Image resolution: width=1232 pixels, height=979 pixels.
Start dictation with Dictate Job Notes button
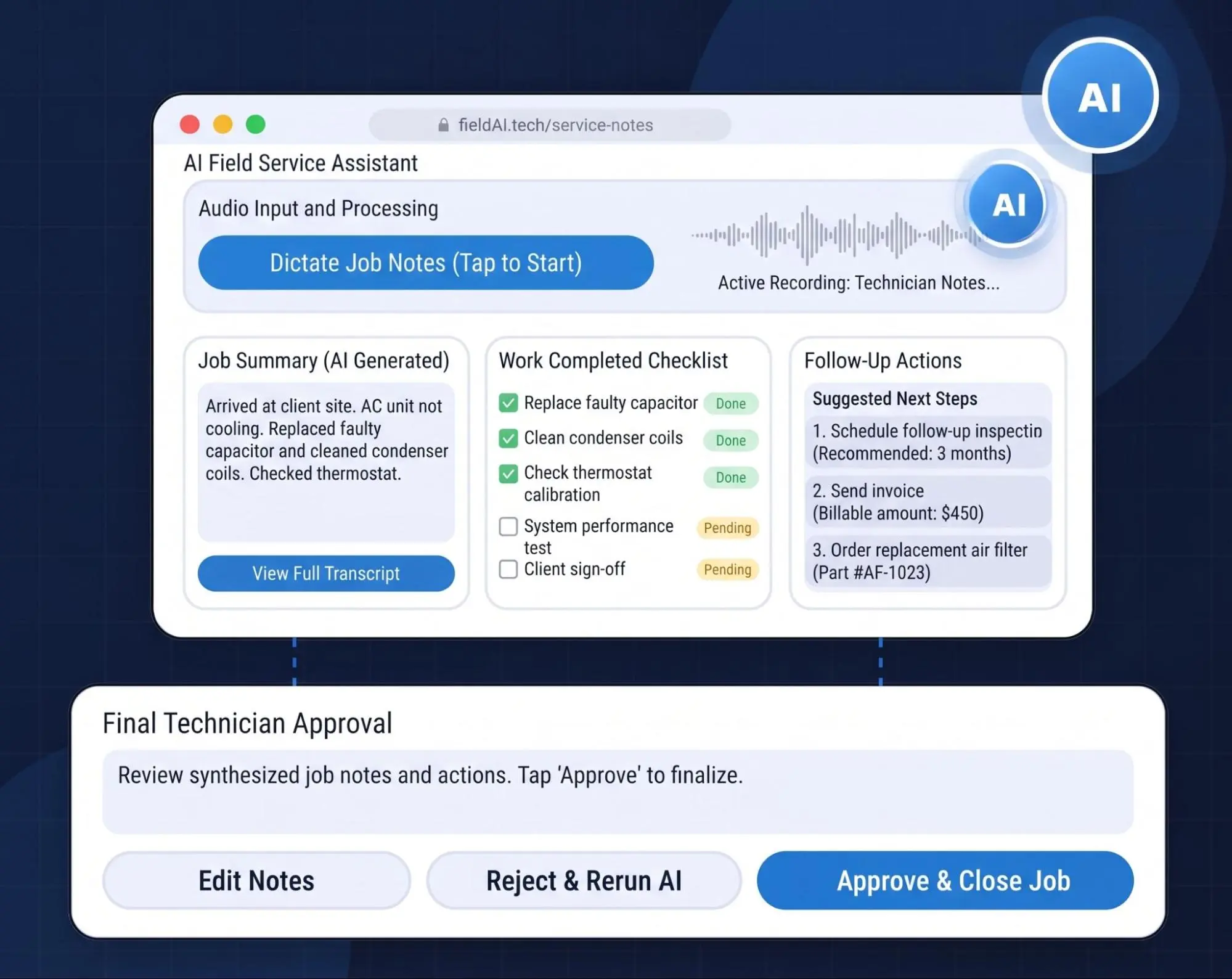click(x=426, y=263)
